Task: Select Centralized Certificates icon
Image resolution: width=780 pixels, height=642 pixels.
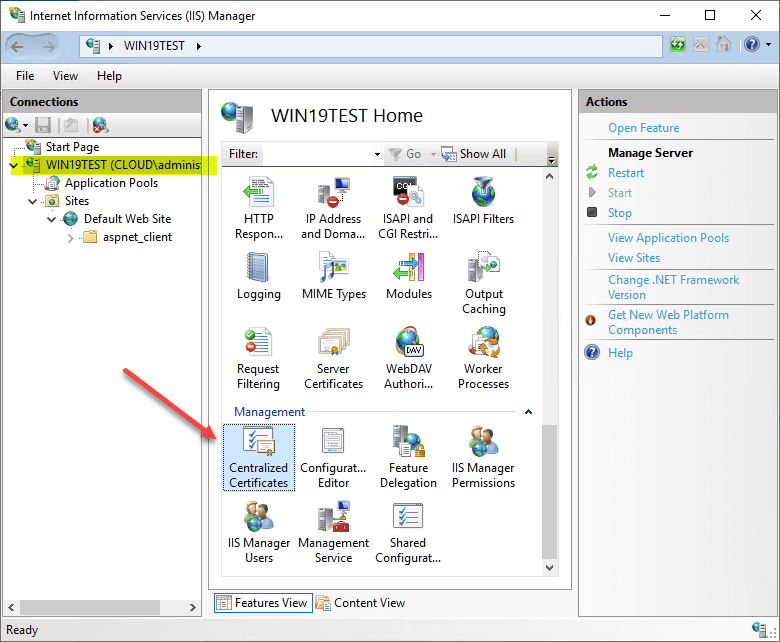Action: tap(259, 458)
